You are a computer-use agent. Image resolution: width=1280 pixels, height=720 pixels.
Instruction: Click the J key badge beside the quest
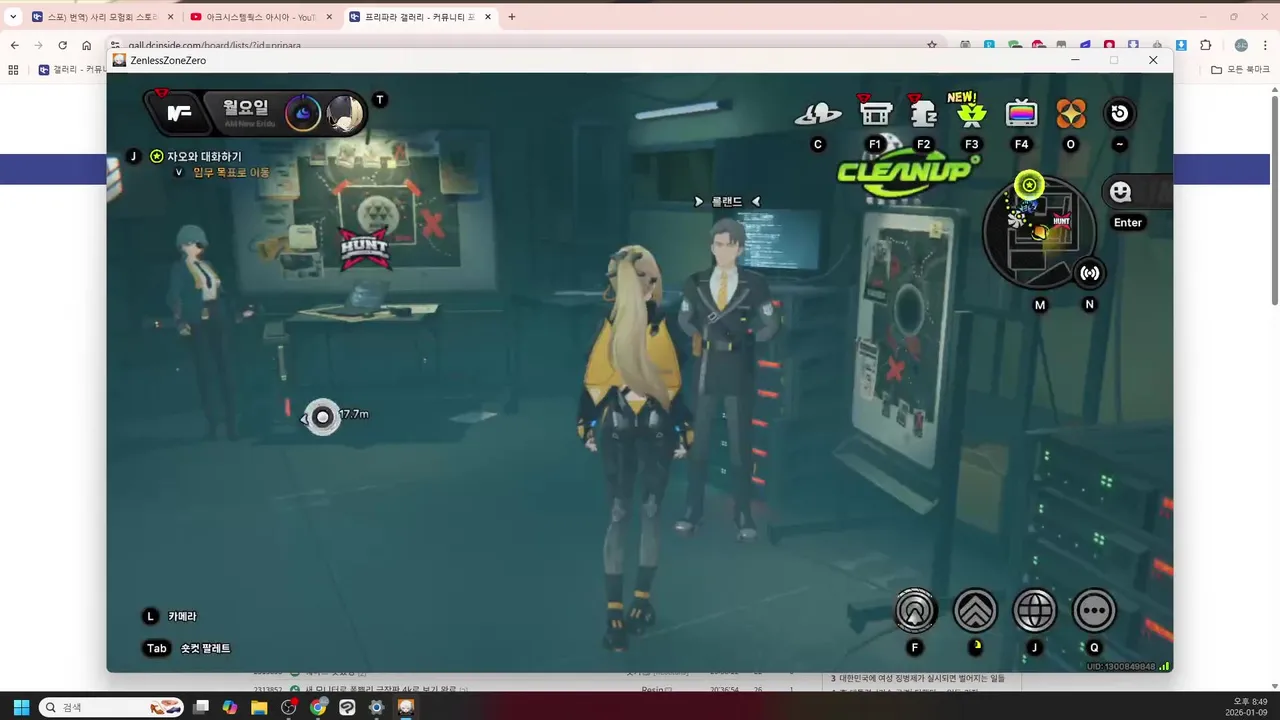tap(133, 157)
